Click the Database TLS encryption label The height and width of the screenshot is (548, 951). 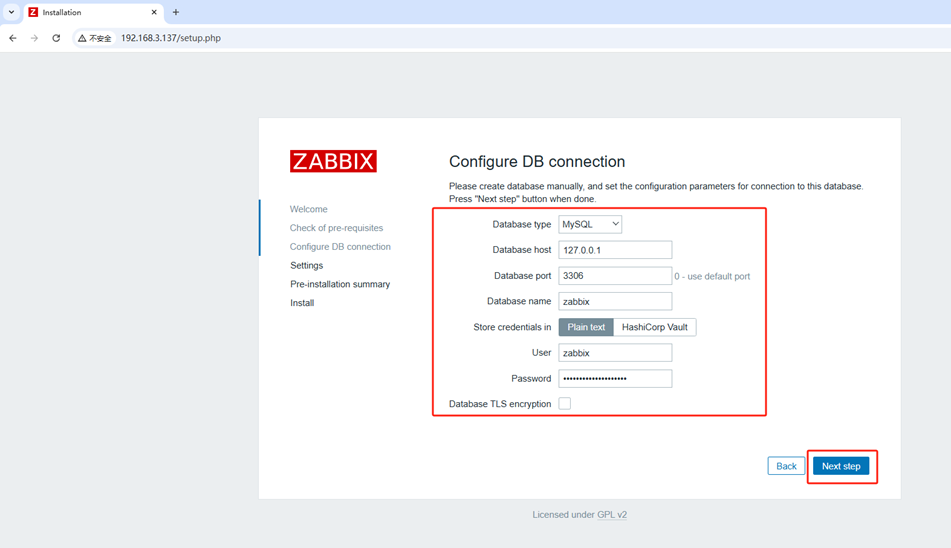coord(500,404)
